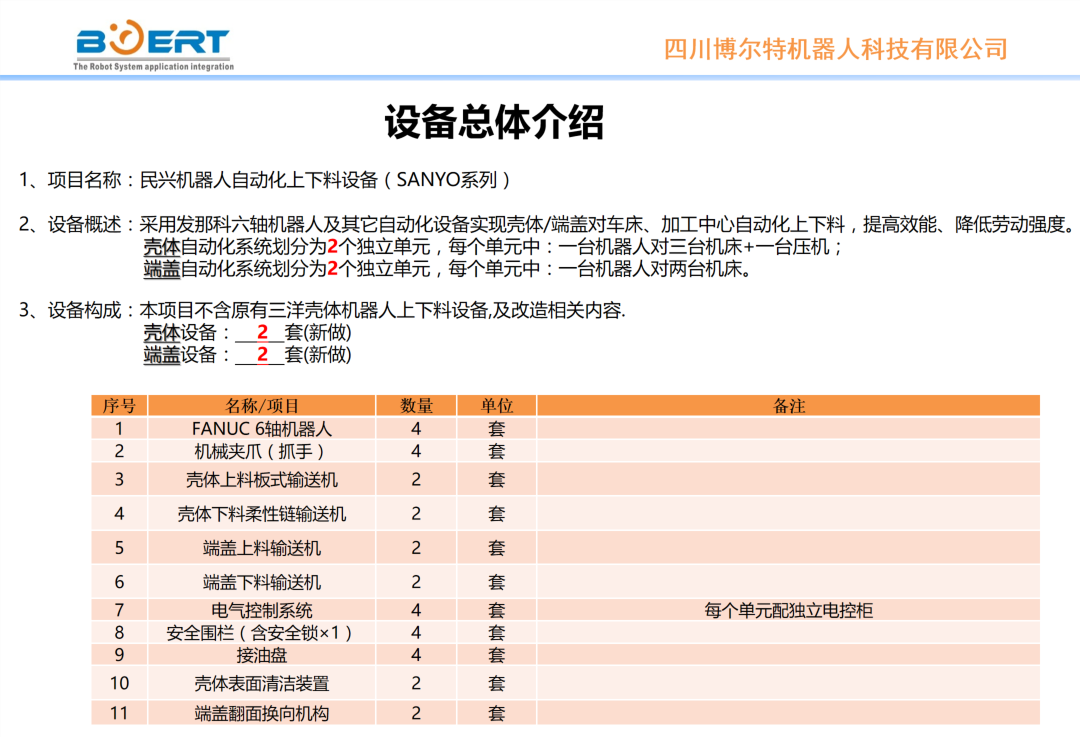Click quantity 2 in 壳体上料板式输送机 row
The height and width of the screenshot is (737, 1080).
pyautogui.click(x=416, y=479)
